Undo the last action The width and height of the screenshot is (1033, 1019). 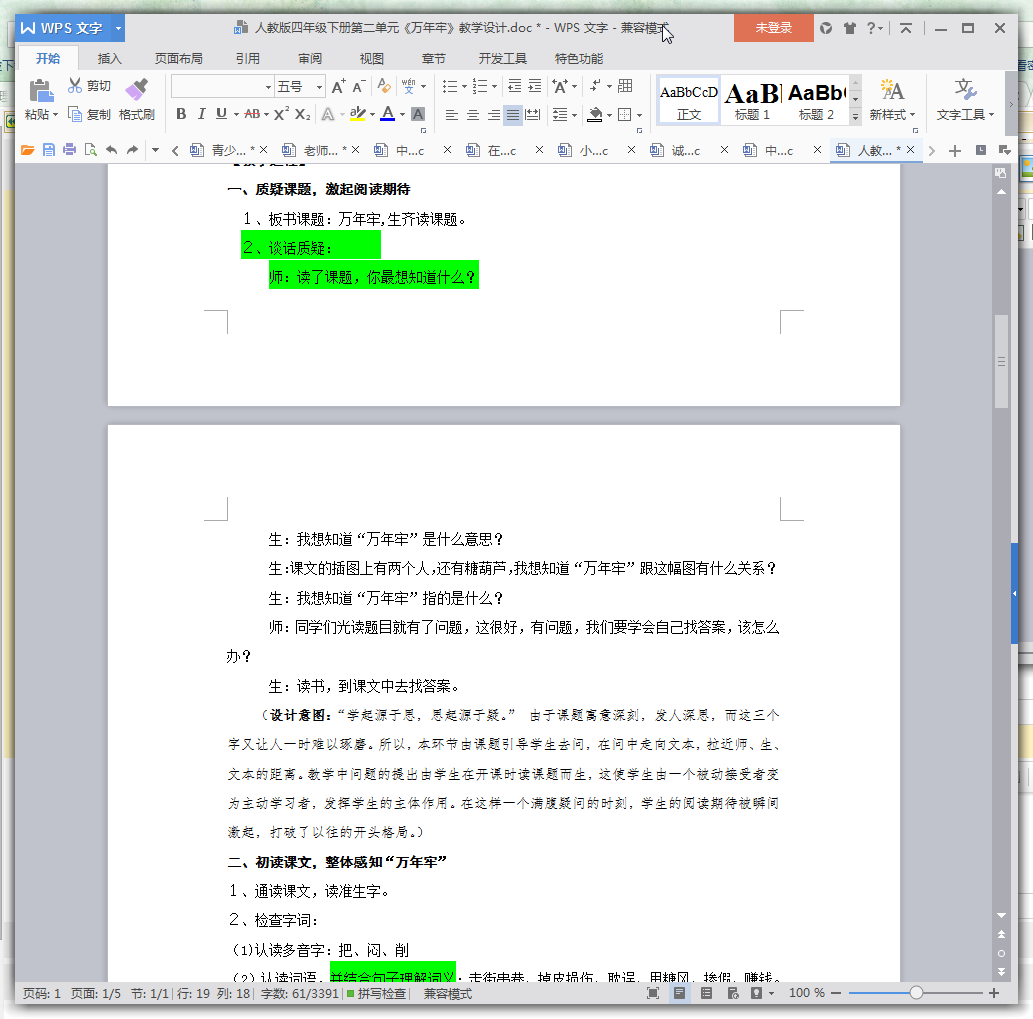click(111, 150)
